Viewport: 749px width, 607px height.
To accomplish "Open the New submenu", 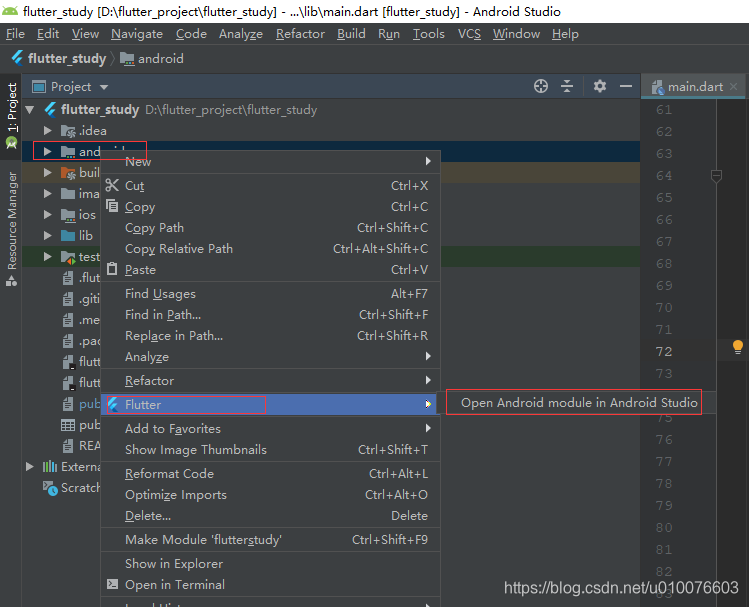I will coord(270,162).
